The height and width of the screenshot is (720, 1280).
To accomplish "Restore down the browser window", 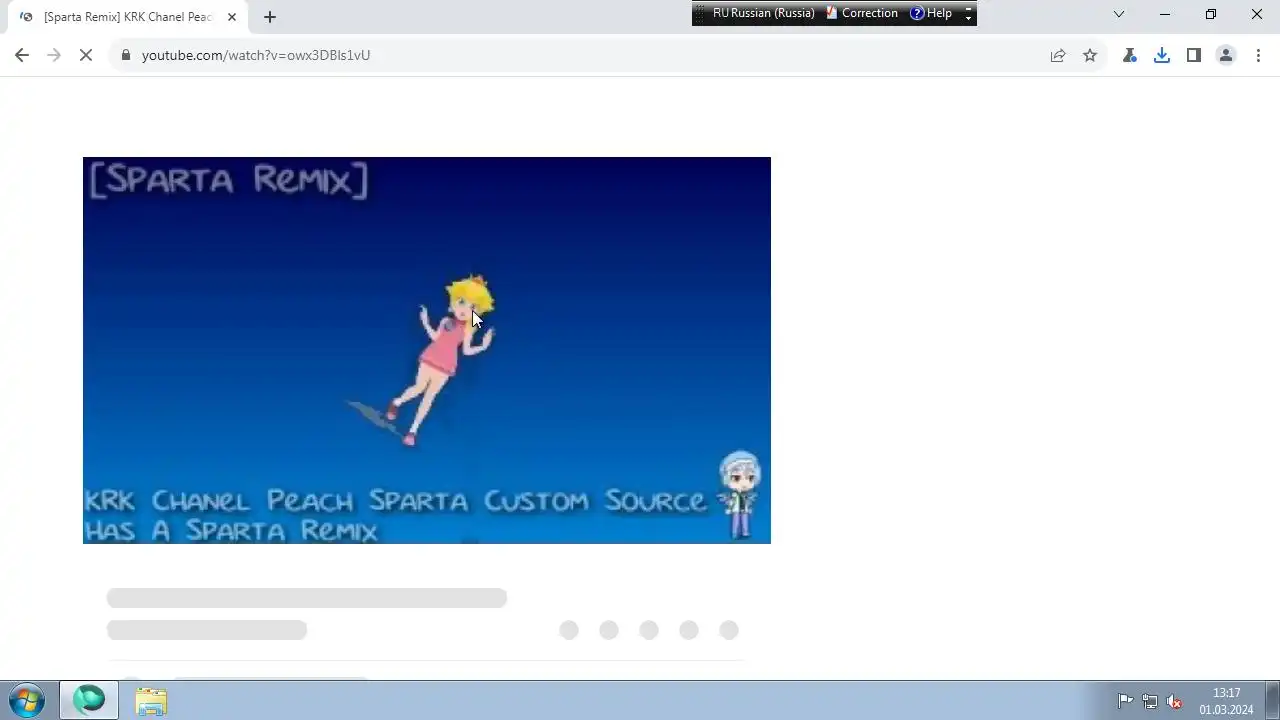I will point(1211,14).
